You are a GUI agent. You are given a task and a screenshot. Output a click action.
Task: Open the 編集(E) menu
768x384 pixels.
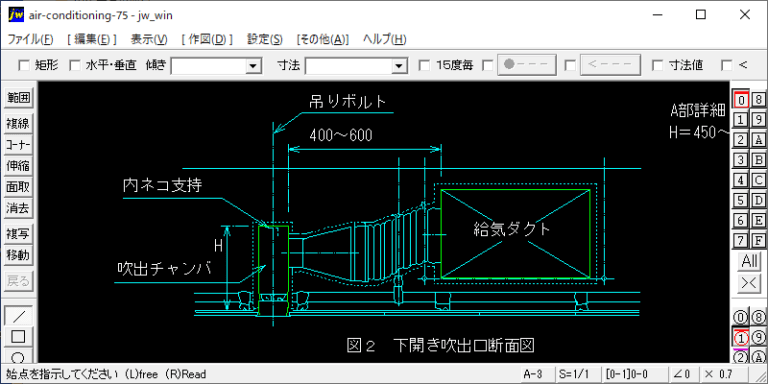[92, 39]
